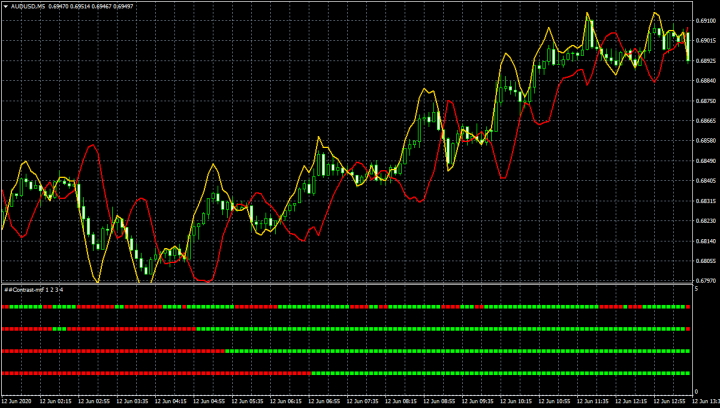This screenshot has width=720, height=408.
Task: Click the 0.69100 price scale label
Action: pos(706,20)
